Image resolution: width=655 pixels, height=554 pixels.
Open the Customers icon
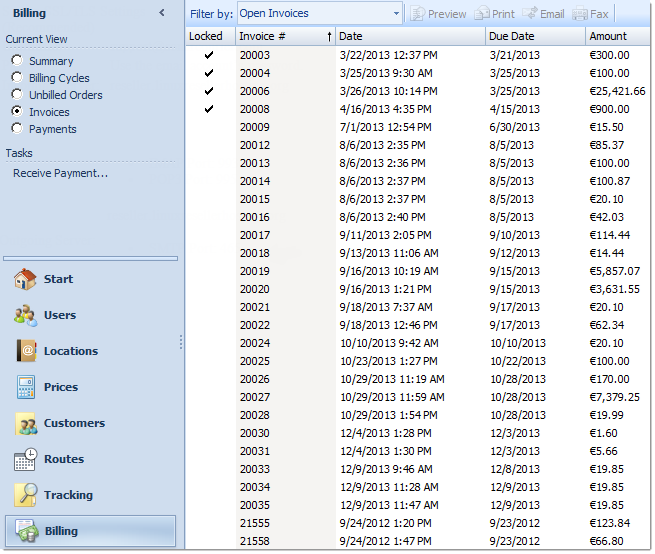point(26,424)
